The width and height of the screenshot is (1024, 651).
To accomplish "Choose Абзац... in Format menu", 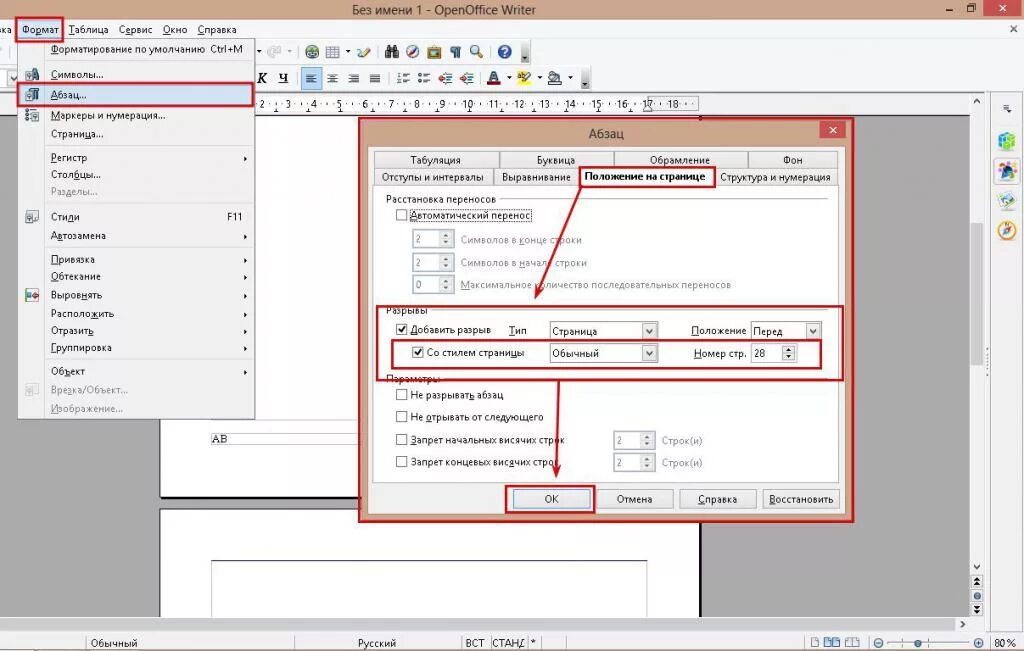I will point(135,95).
